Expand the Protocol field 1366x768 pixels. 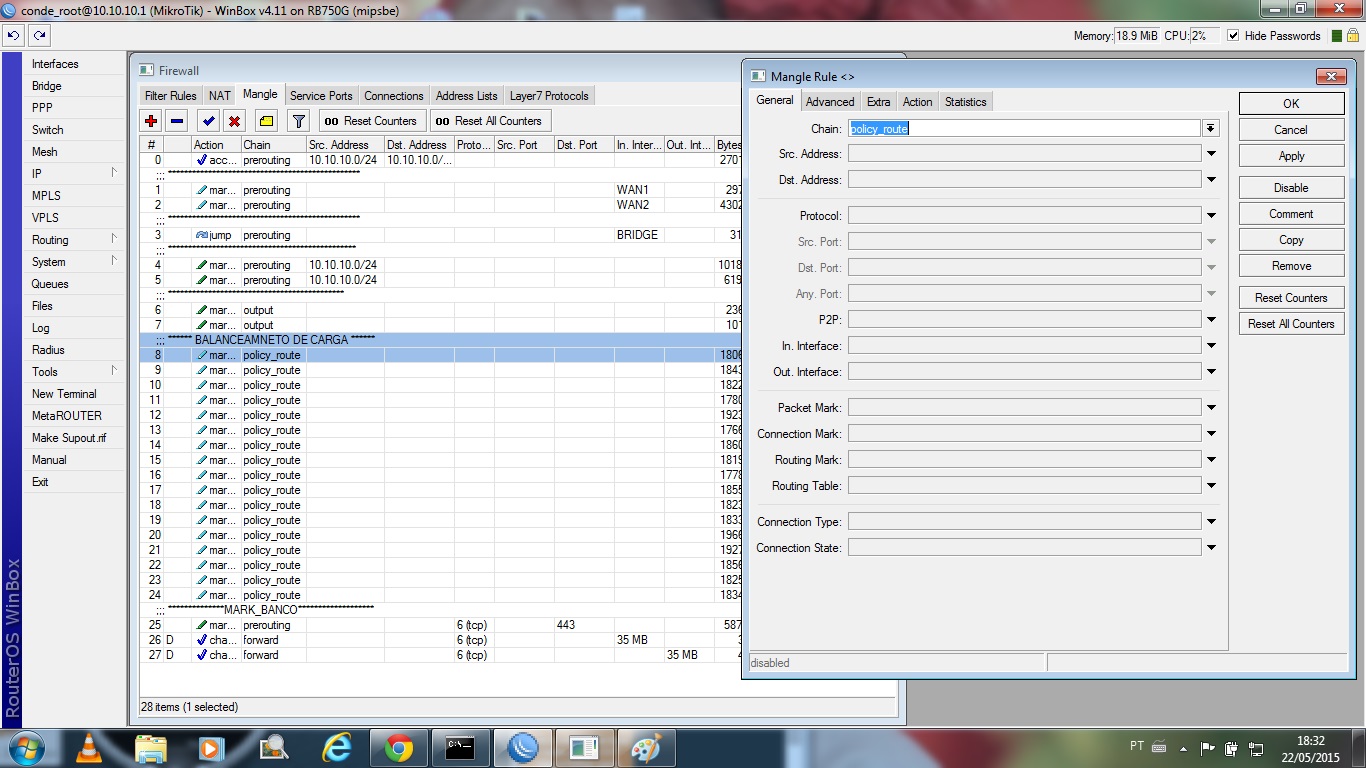click(x=1211, y=216)
